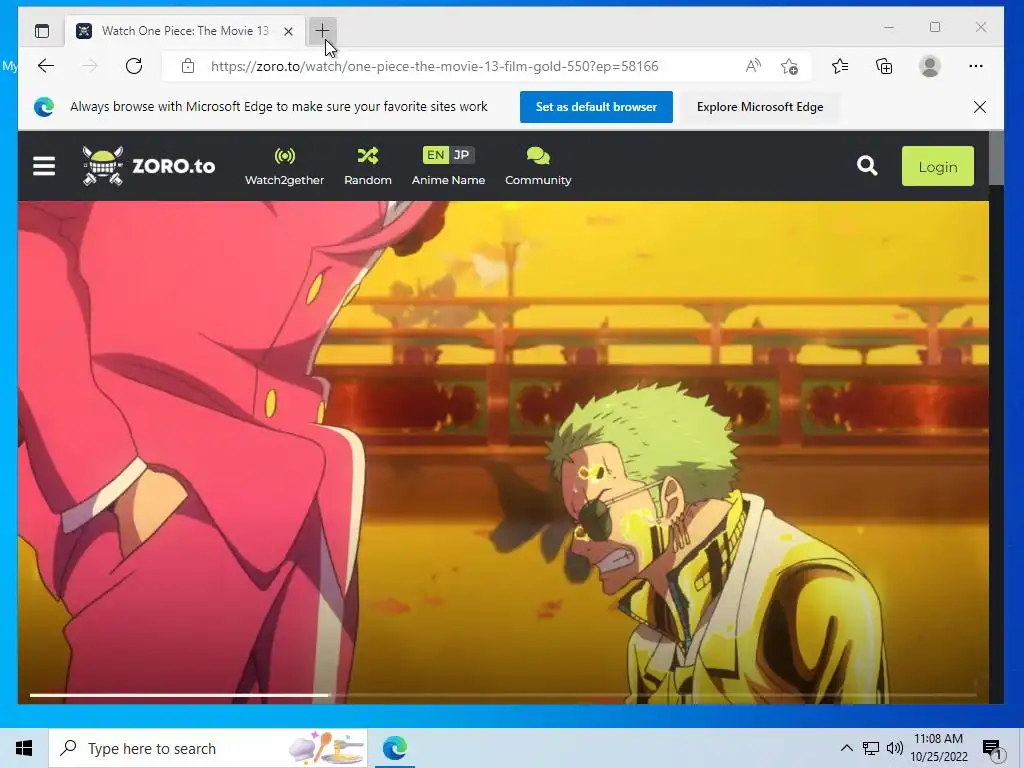
Task: Go to the ZORO.to home logo
Action: (149, 166)
